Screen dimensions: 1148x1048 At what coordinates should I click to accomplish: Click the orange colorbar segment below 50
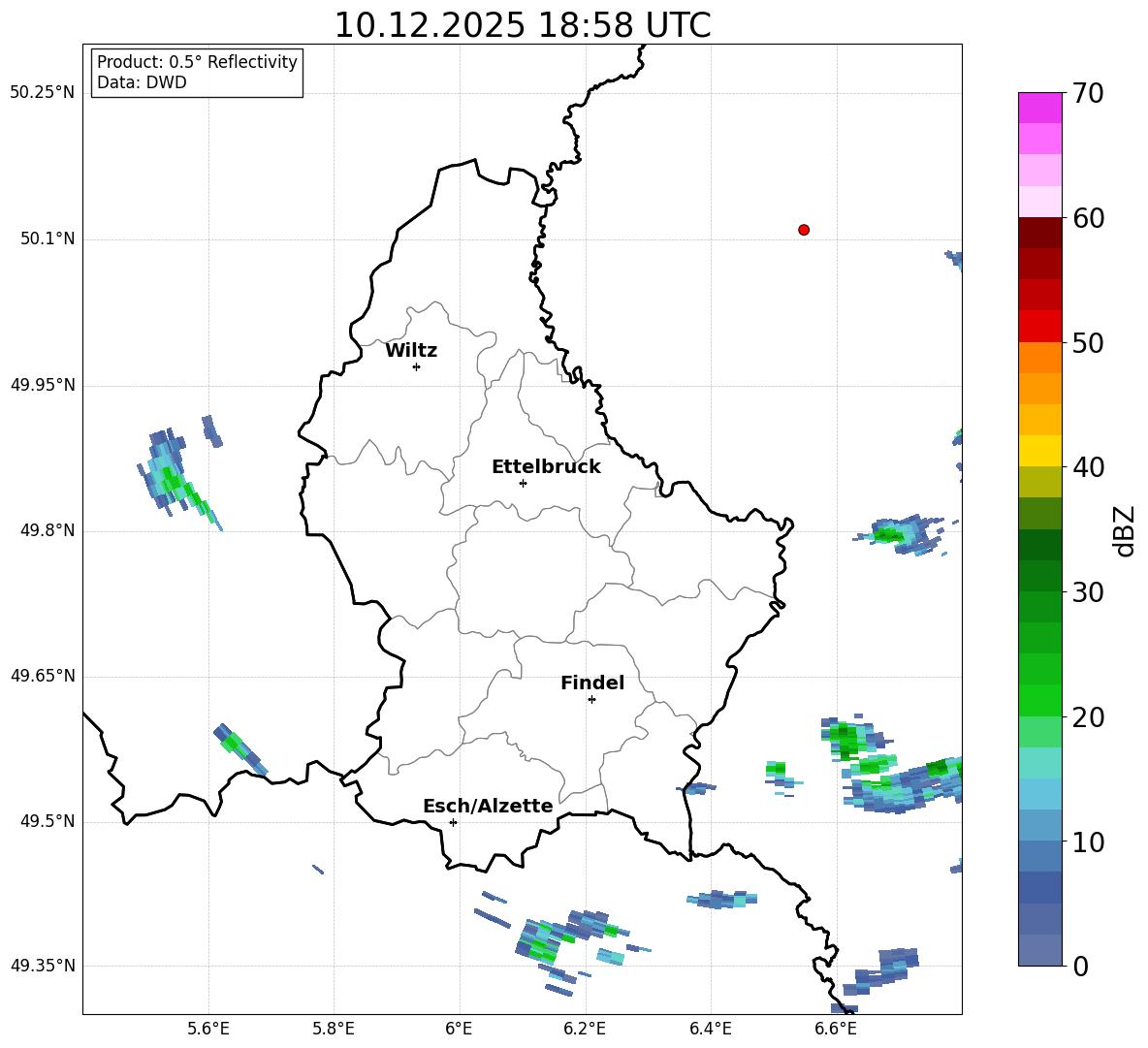(1039, 358)
